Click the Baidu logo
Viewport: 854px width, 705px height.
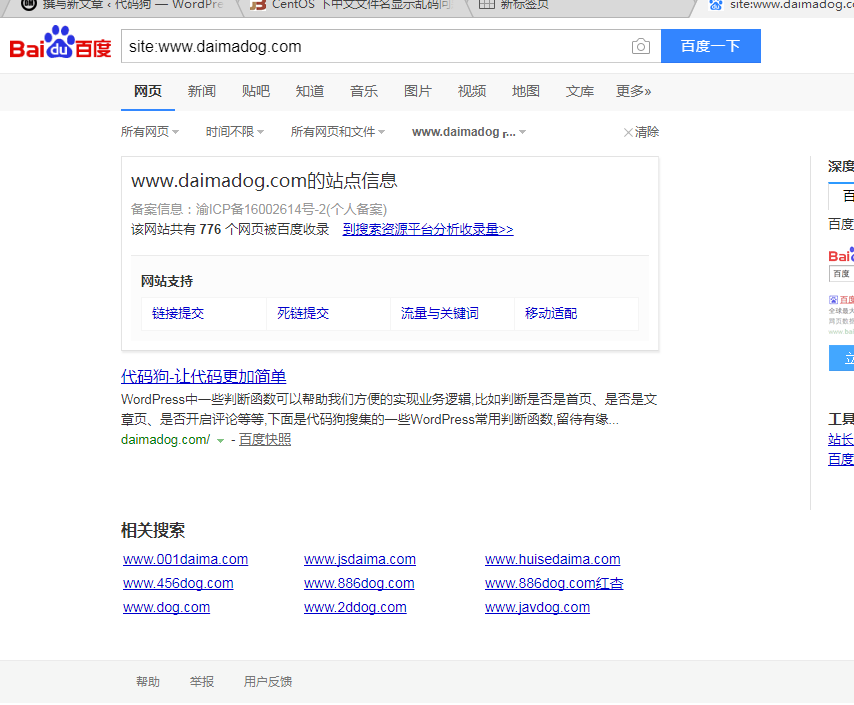[x=60, y=42]
